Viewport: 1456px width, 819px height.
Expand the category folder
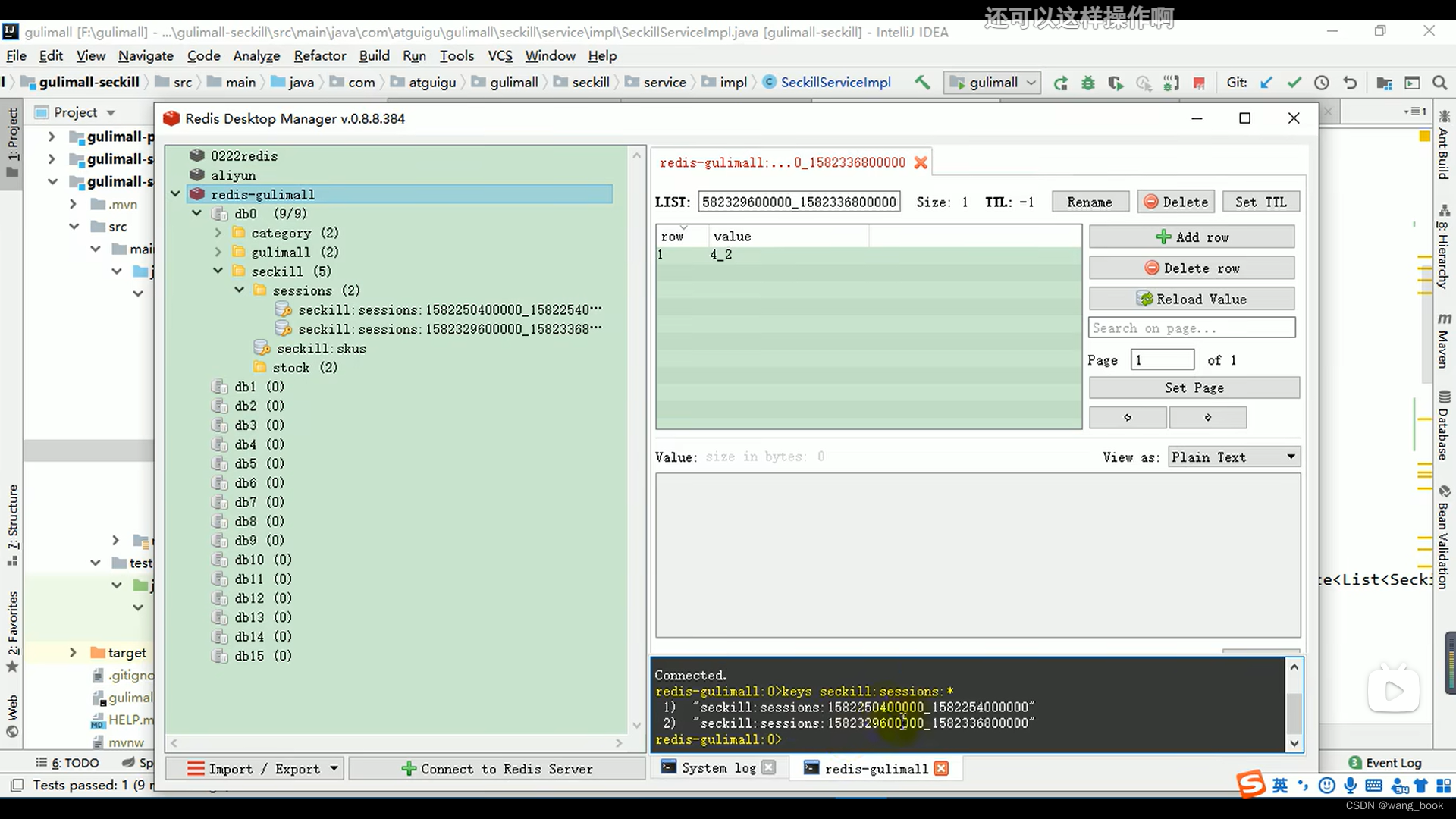pyautogui.click(x=218, y=233)
